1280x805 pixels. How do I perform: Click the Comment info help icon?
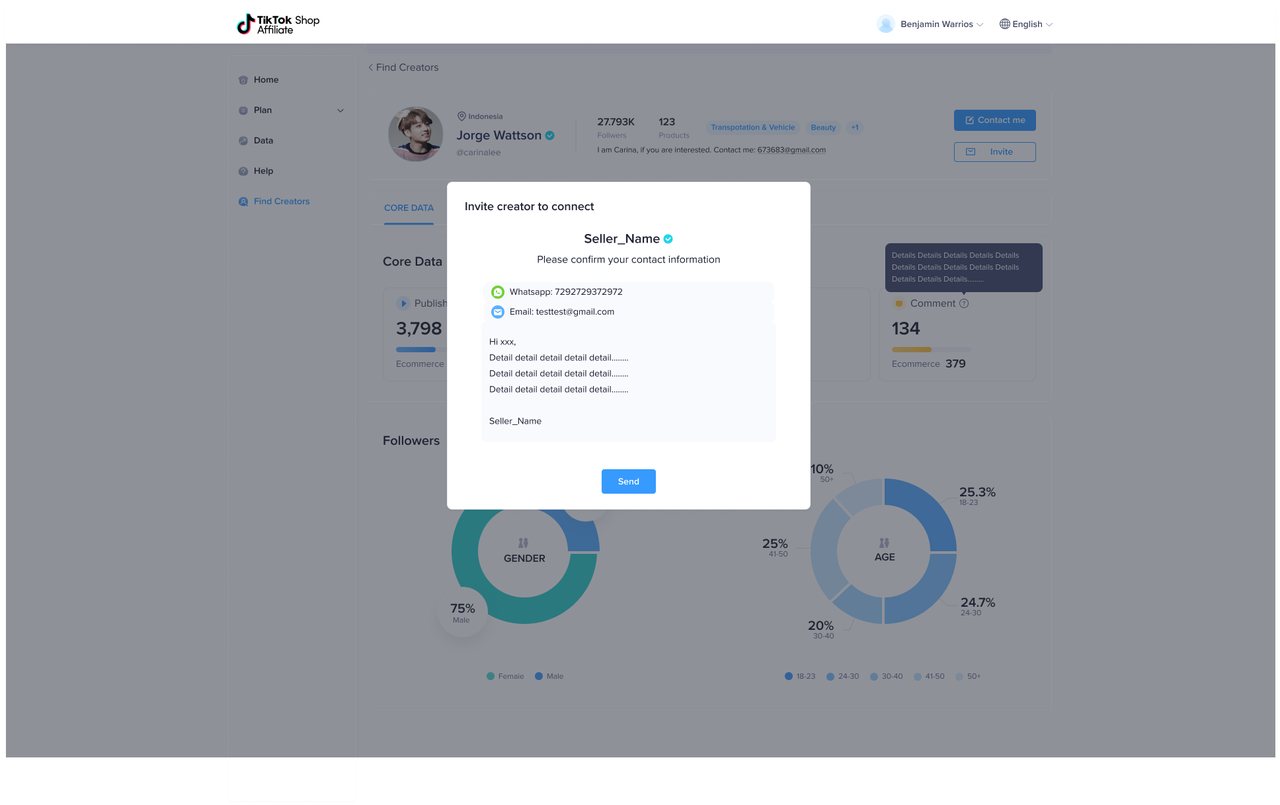(964, 303)
